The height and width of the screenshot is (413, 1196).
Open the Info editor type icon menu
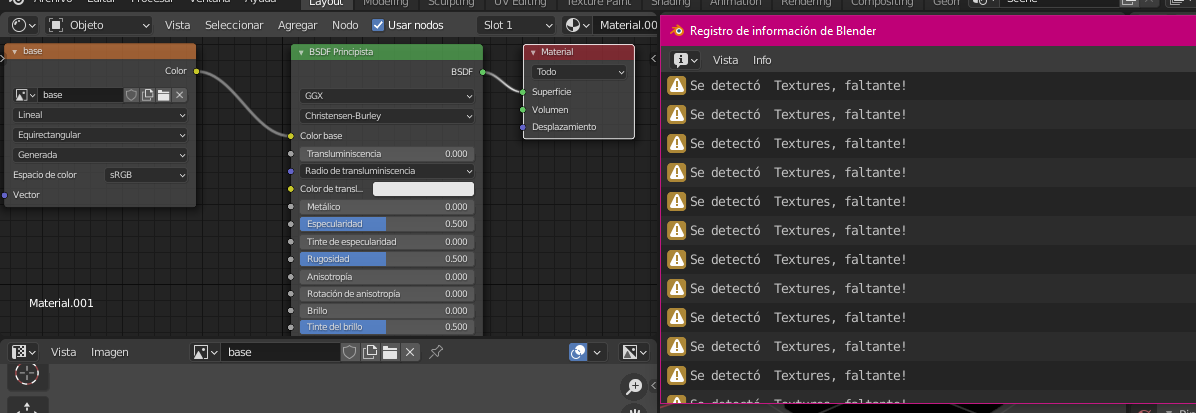pyautogui.click(x=685, y=60)
